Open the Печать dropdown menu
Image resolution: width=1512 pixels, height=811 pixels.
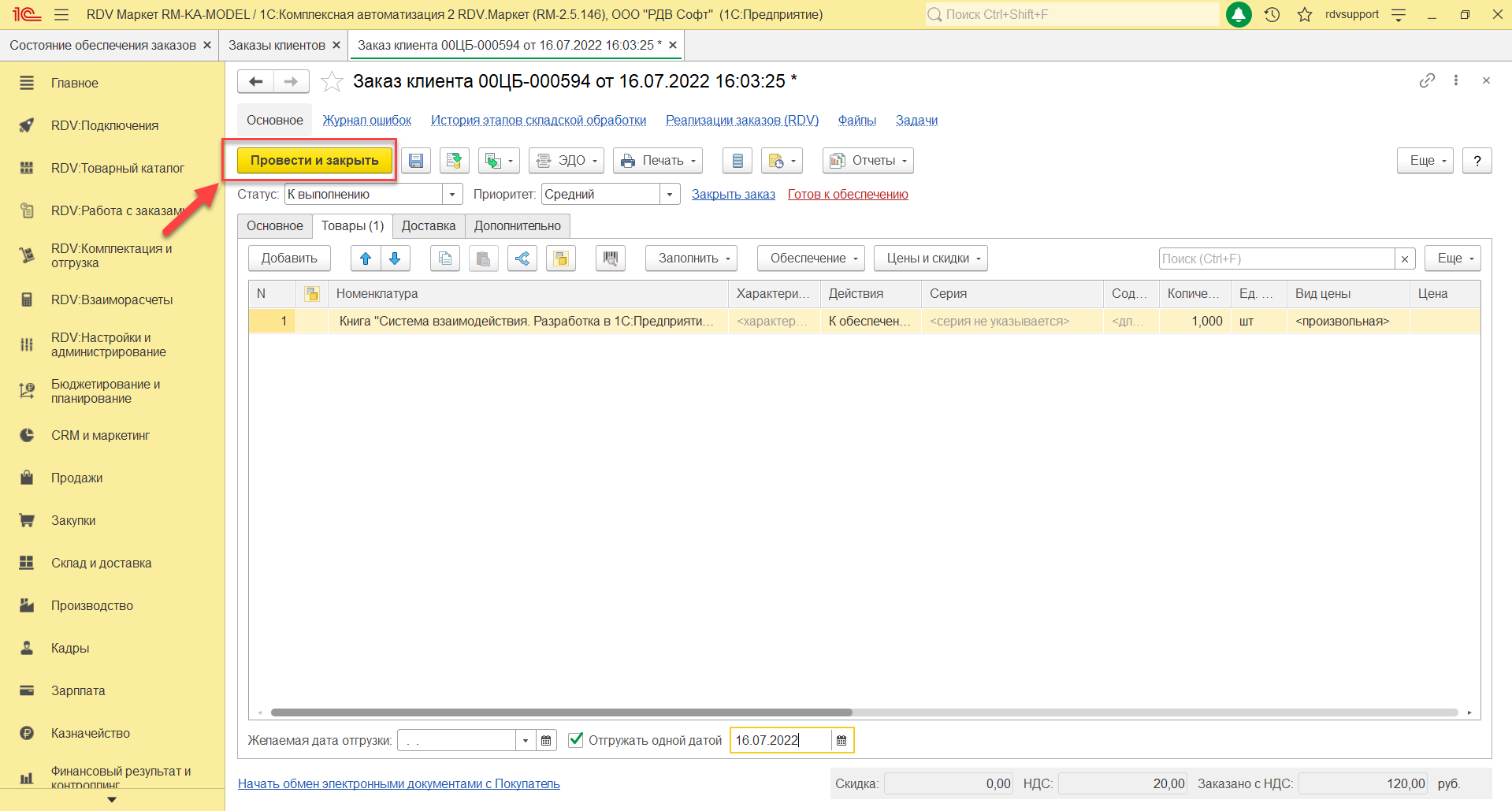click(658, 161)
